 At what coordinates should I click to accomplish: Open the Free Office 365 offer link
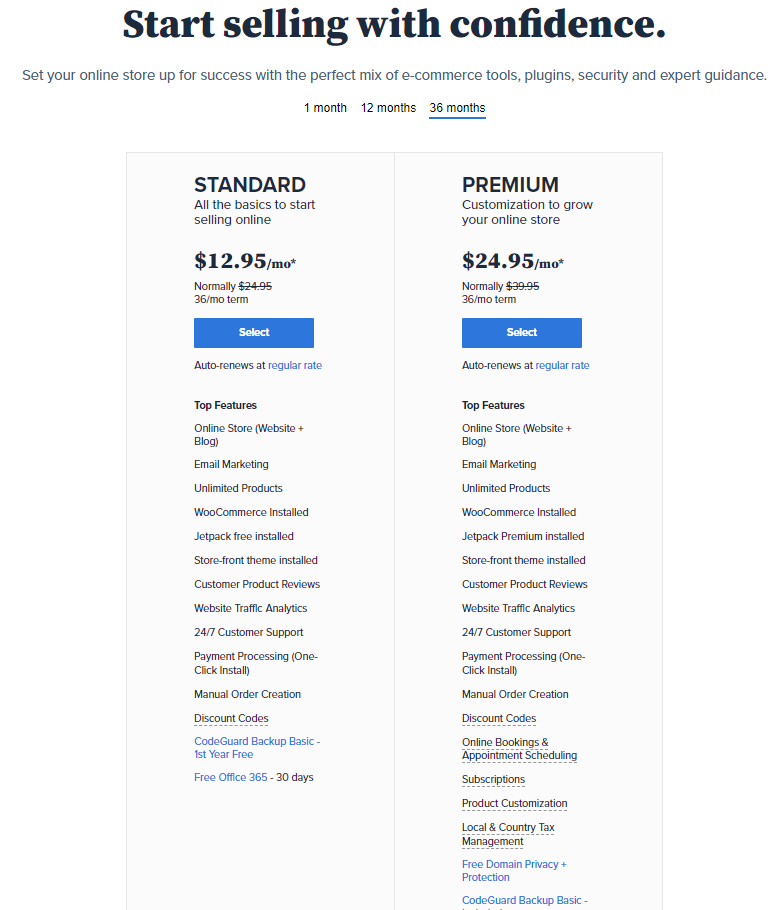[x=231, y=776]
